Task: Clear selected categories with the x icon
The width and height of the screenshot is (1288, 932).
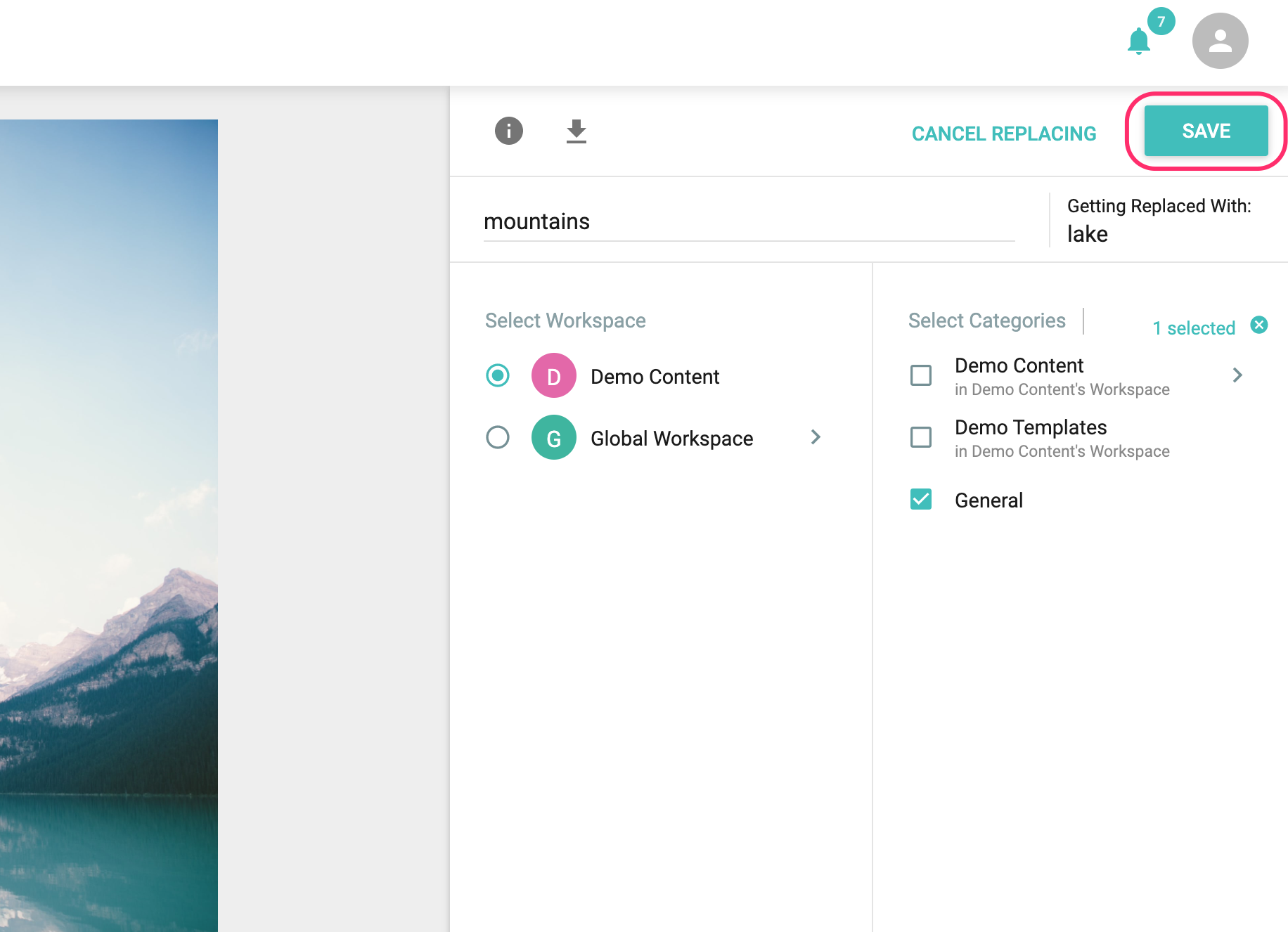Action: pyautogui.click(x=1259, y=325)
